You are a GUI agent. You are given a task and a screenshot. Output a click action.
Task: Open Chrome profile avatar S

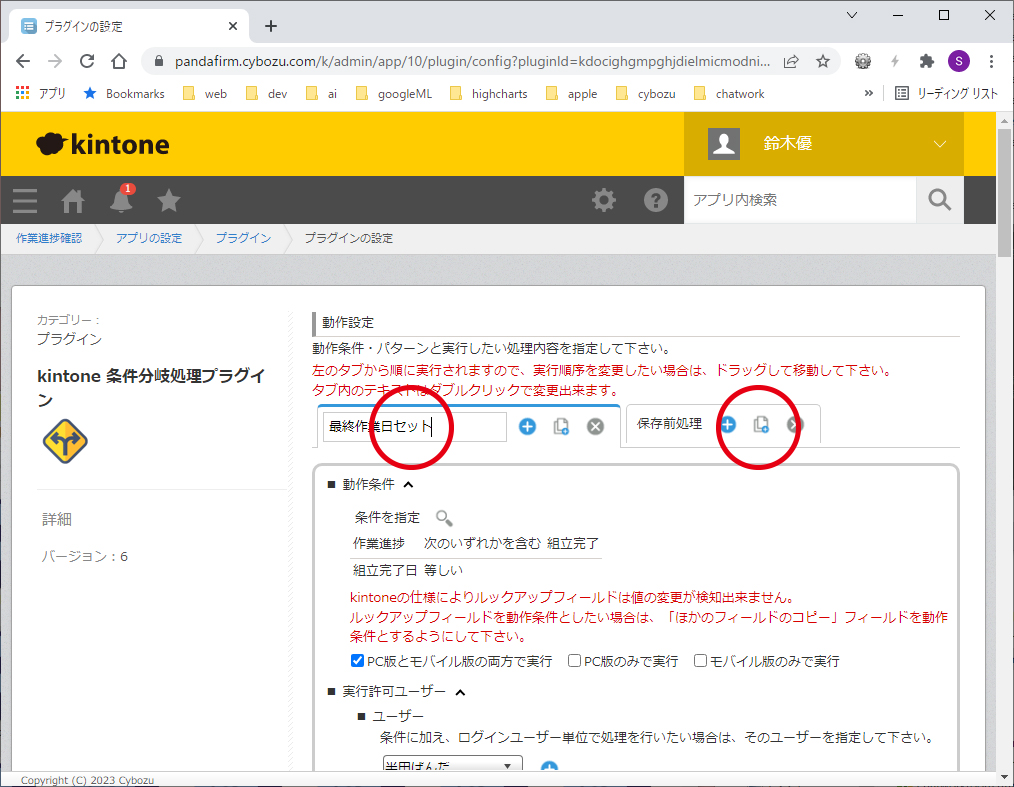(958, 61)
